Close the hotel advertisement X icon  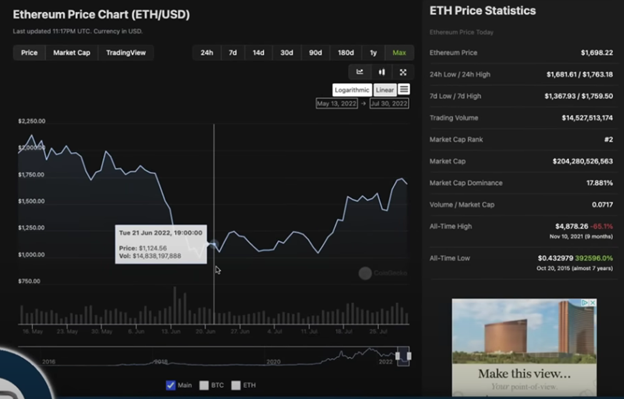coord(593,303)
